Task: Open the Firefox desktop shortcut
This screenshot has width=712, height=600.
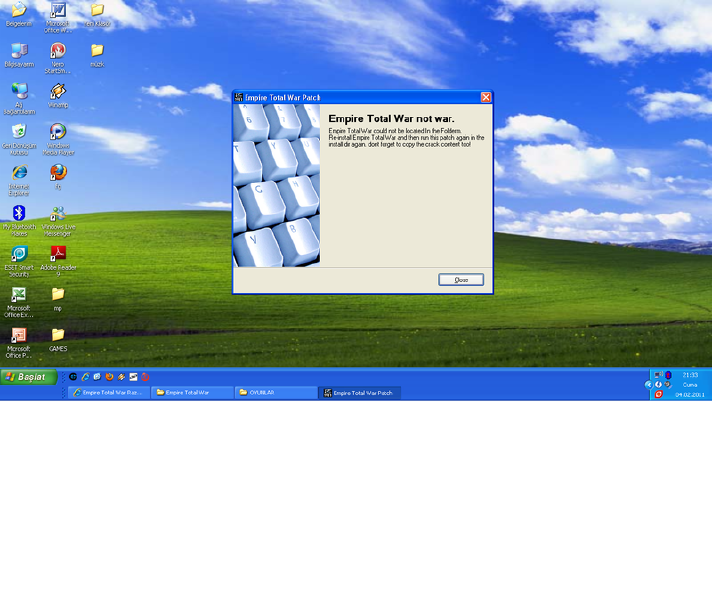Action: pos(58,173)
